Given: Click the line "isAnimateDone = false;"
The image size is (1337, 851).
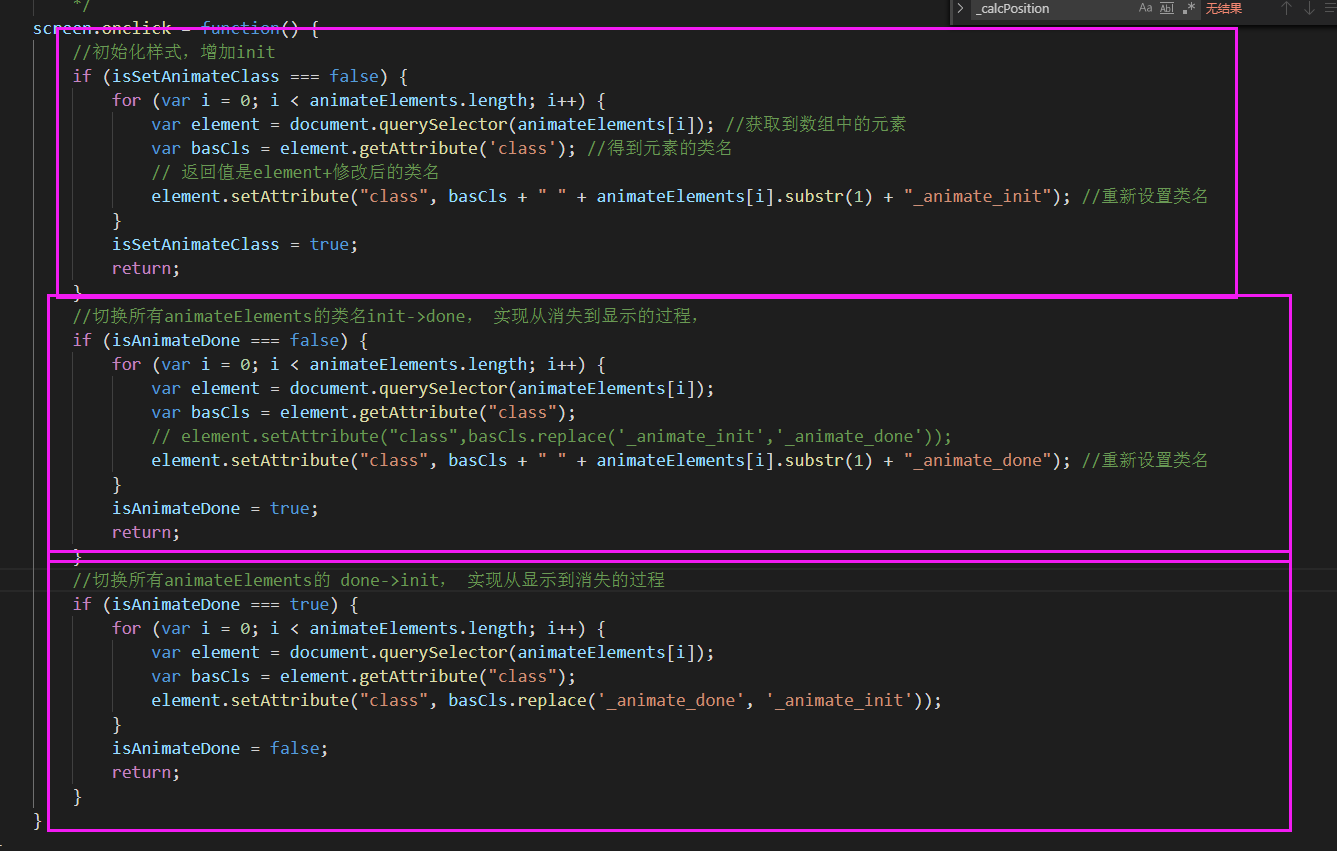Looking at the screenshot, I should click(x=220, y=748).
